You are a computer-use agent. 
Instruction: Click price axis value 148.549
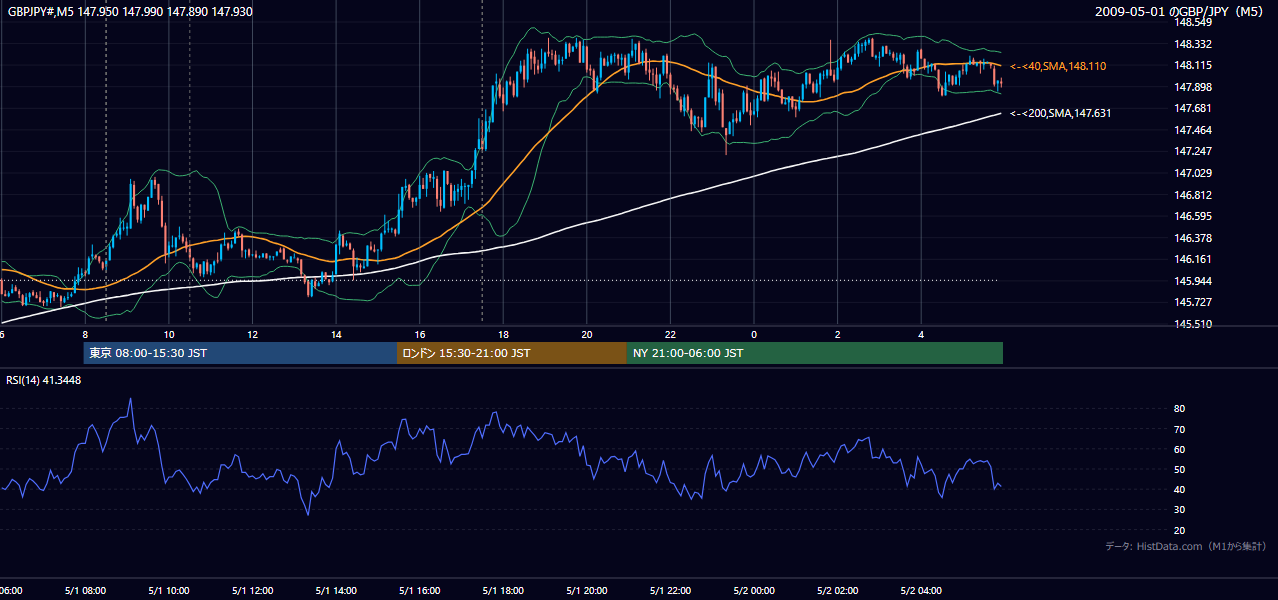pyautogui.click(x=1193, y=22)
